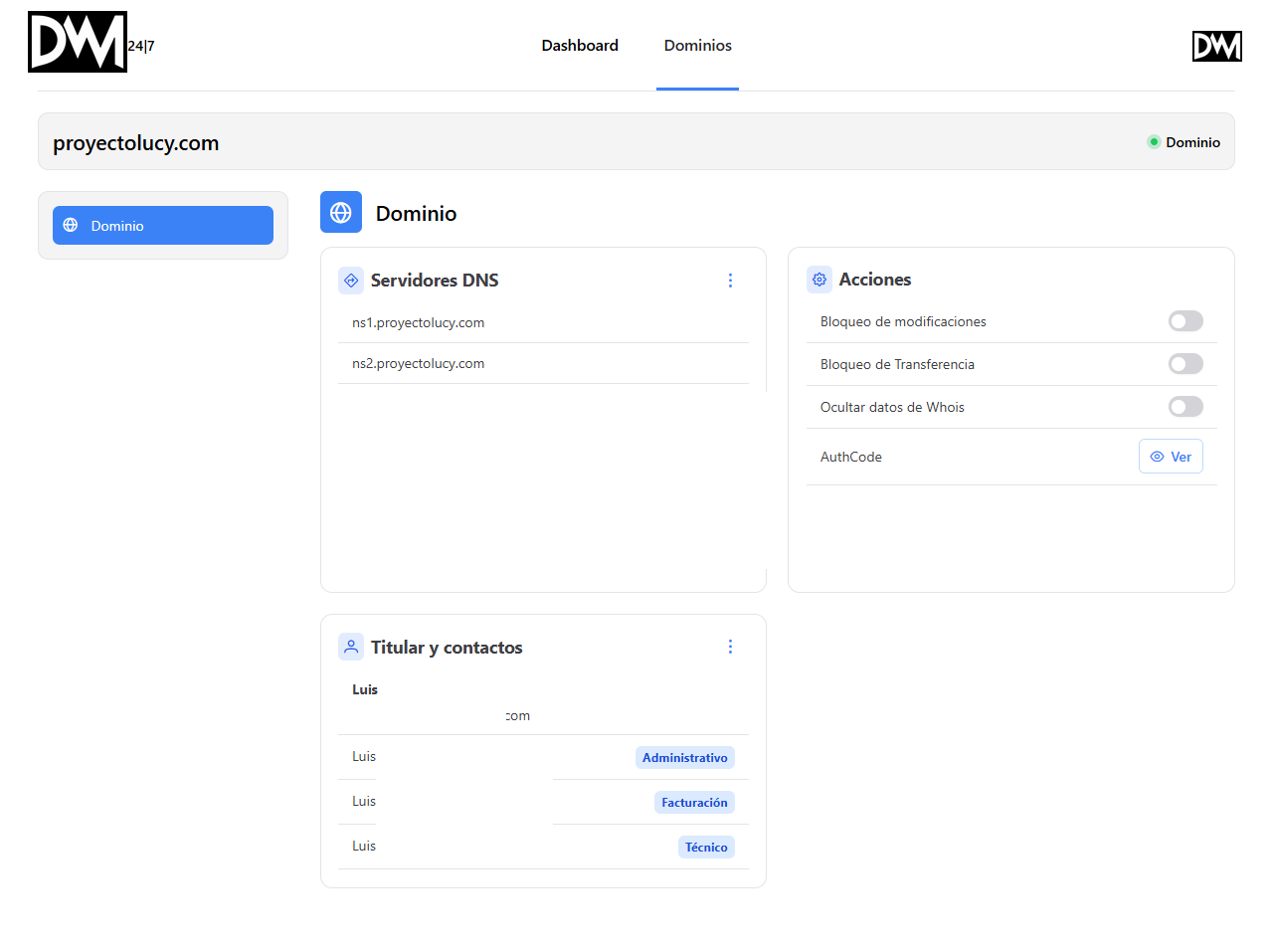Viewport: 1273px width, 952px height.
Task: Click the Administrativo contact badge
Action: (684, 758)
